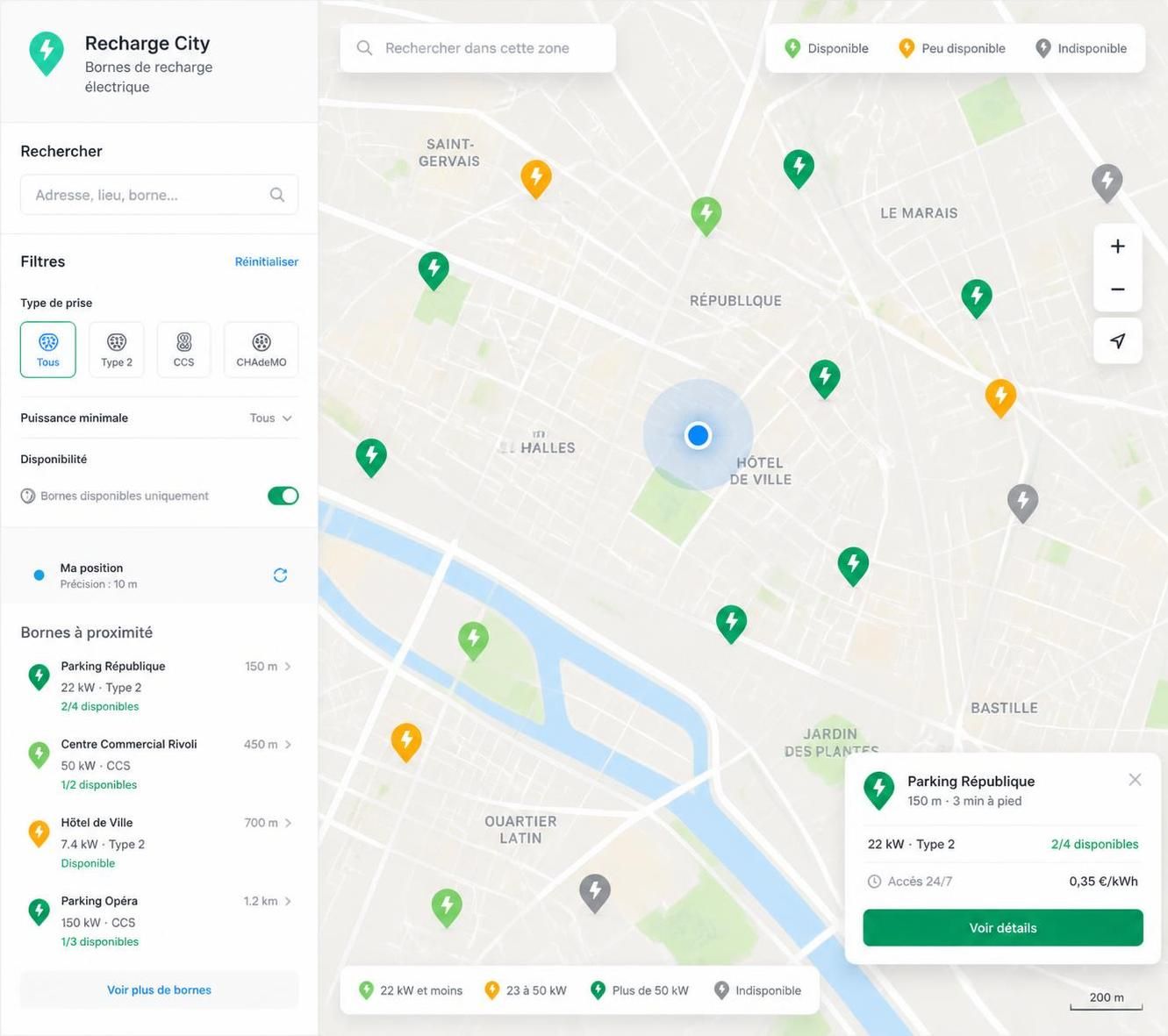Select the gray station marker near Le Marais
The height and width of the screenshot is (1036, 1168).
click(1107, 182)
